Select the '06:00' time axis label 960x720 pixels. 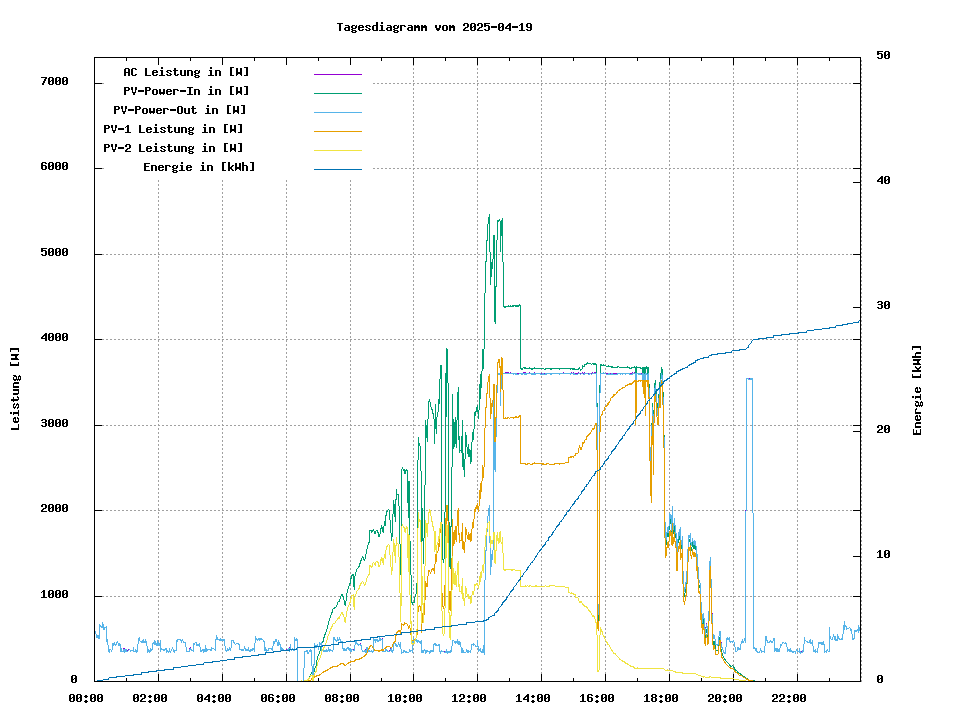pos(277,698)
